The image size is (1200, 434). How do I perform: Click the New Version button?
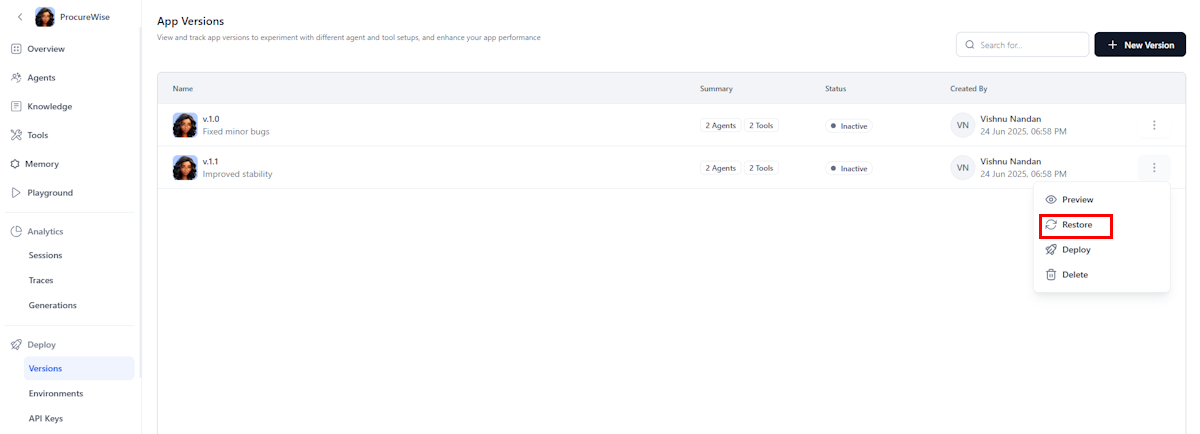pyautogui.click(x=1139, y=45)
